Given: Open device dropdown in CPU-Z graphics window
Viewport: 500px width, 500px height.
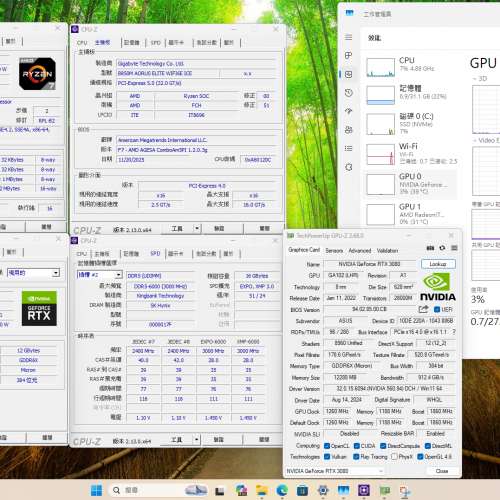Looking at the screenshot, I should 33,273.
